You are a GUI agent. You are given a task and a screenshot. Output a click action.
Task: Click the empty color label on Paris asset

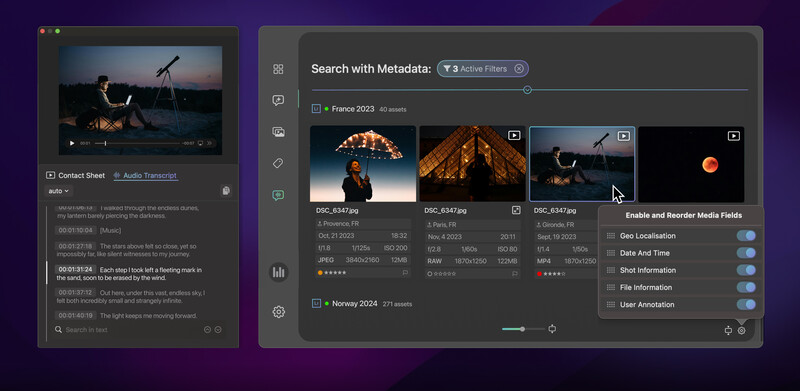430,274
